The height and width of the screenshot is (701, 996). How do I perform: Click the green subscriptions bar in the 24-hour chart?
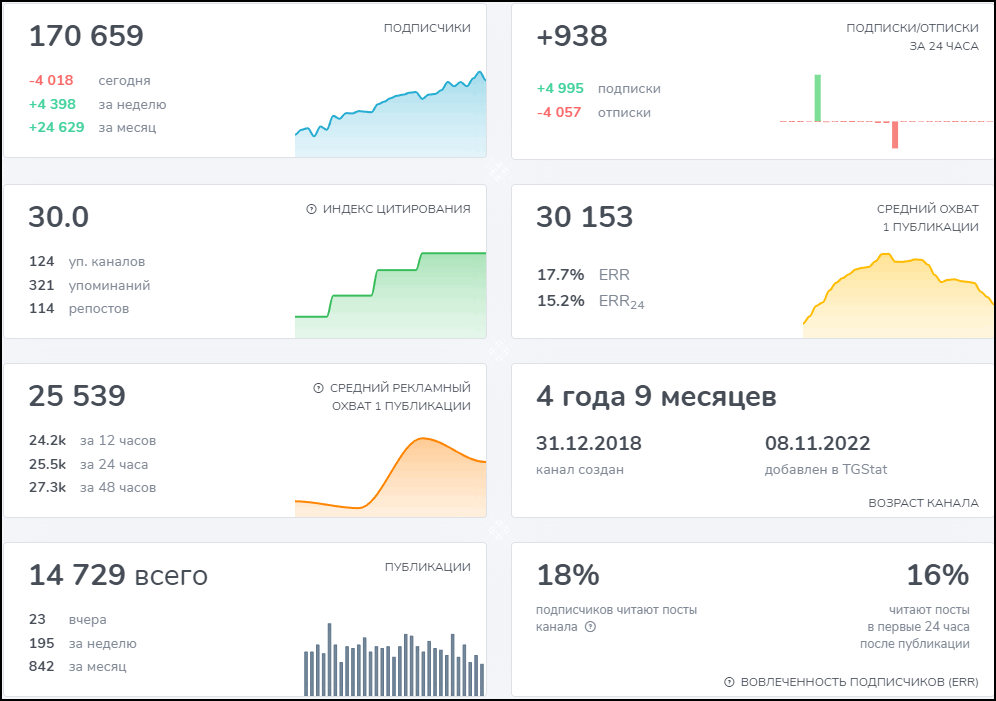point(818,98)
